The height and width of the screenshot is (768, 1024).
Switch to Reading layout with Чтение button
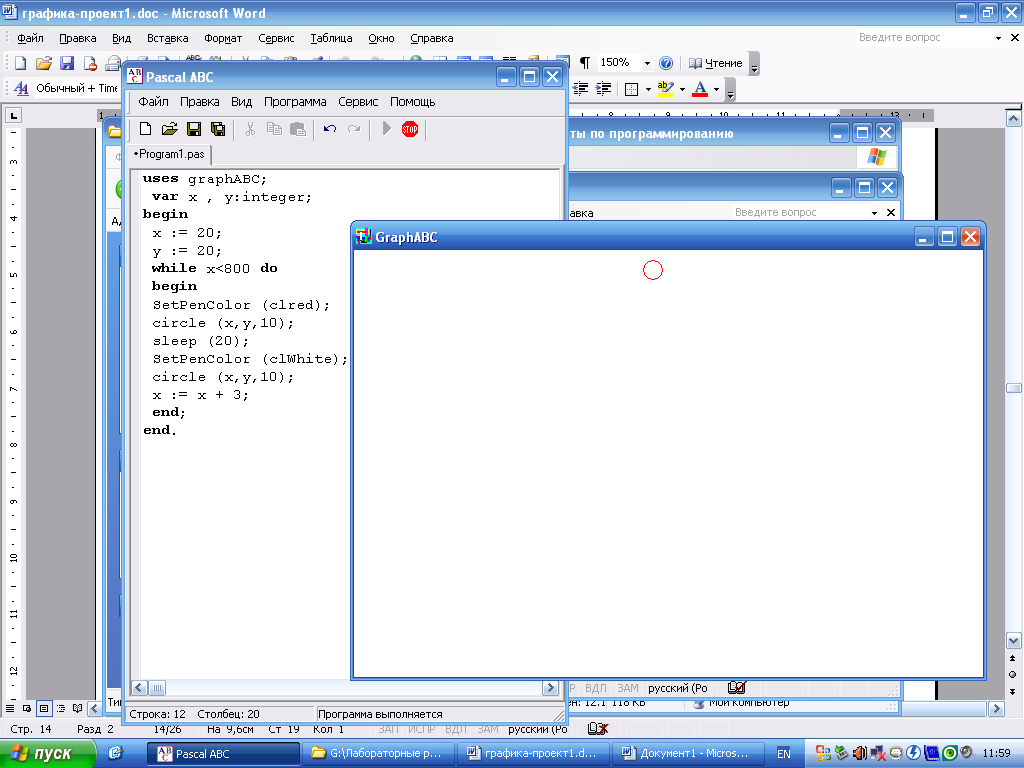(x=716, y=63)
